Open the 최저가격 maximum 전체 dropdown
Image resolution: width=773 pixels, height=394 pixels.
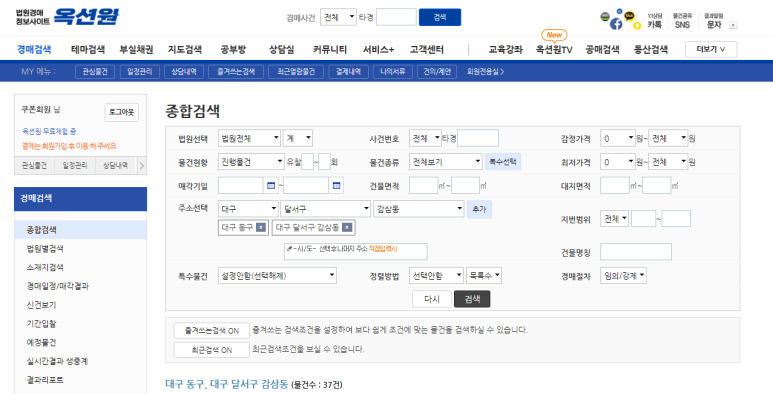(x=668, y=162)
